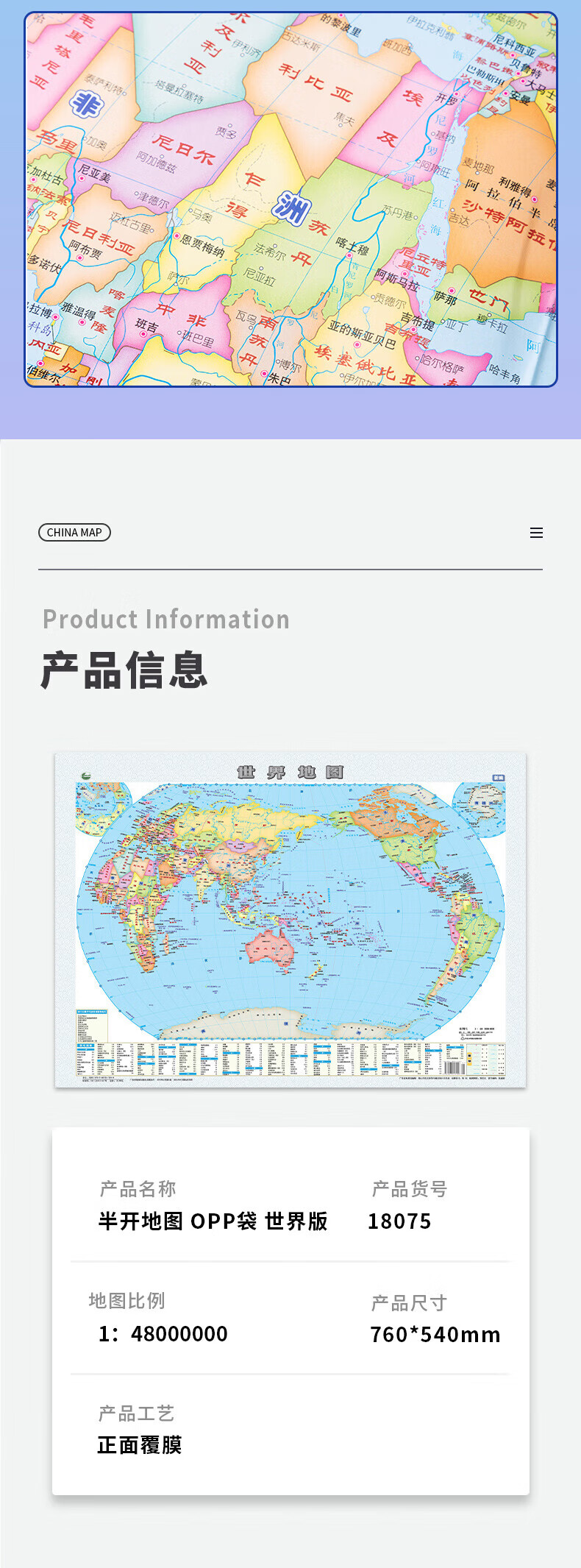Image resolution: width=581 pixels, height=1568 pixels.
Task: Click Australia on the world map
Action: click(271, 946)
